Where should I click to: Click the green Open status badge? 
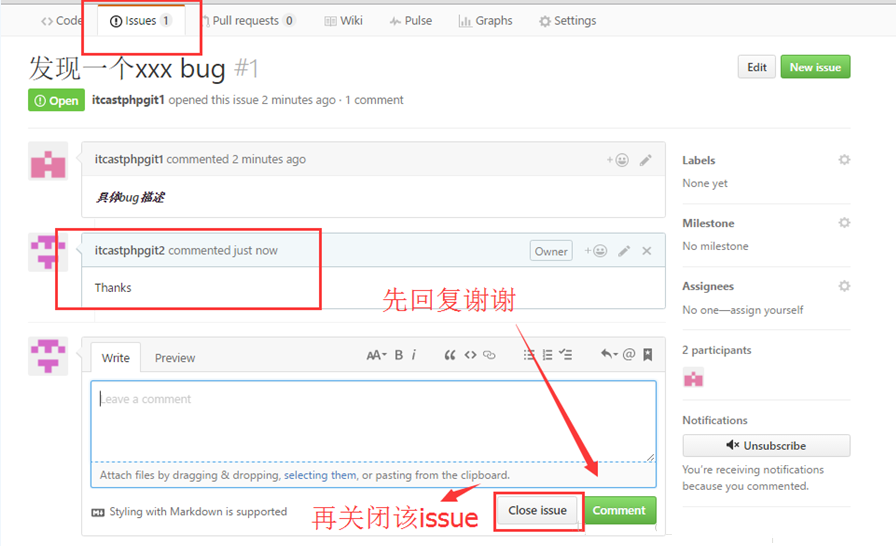click(x=57, y=101)
